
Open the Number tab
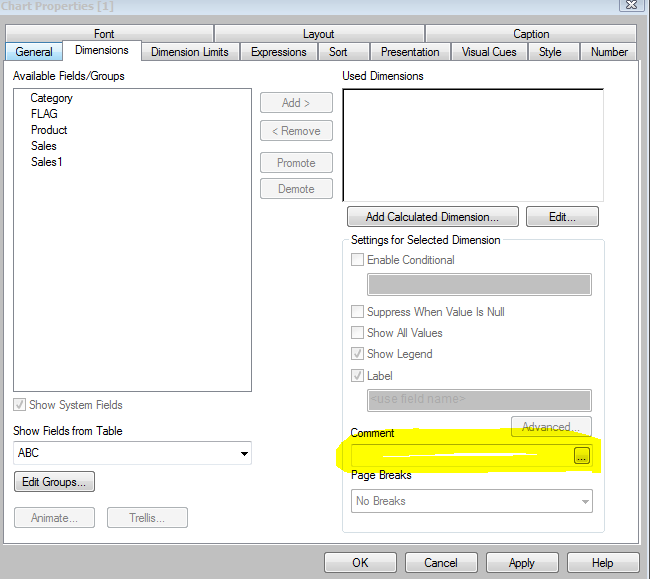pyautogui.click(x=609, y=52)
